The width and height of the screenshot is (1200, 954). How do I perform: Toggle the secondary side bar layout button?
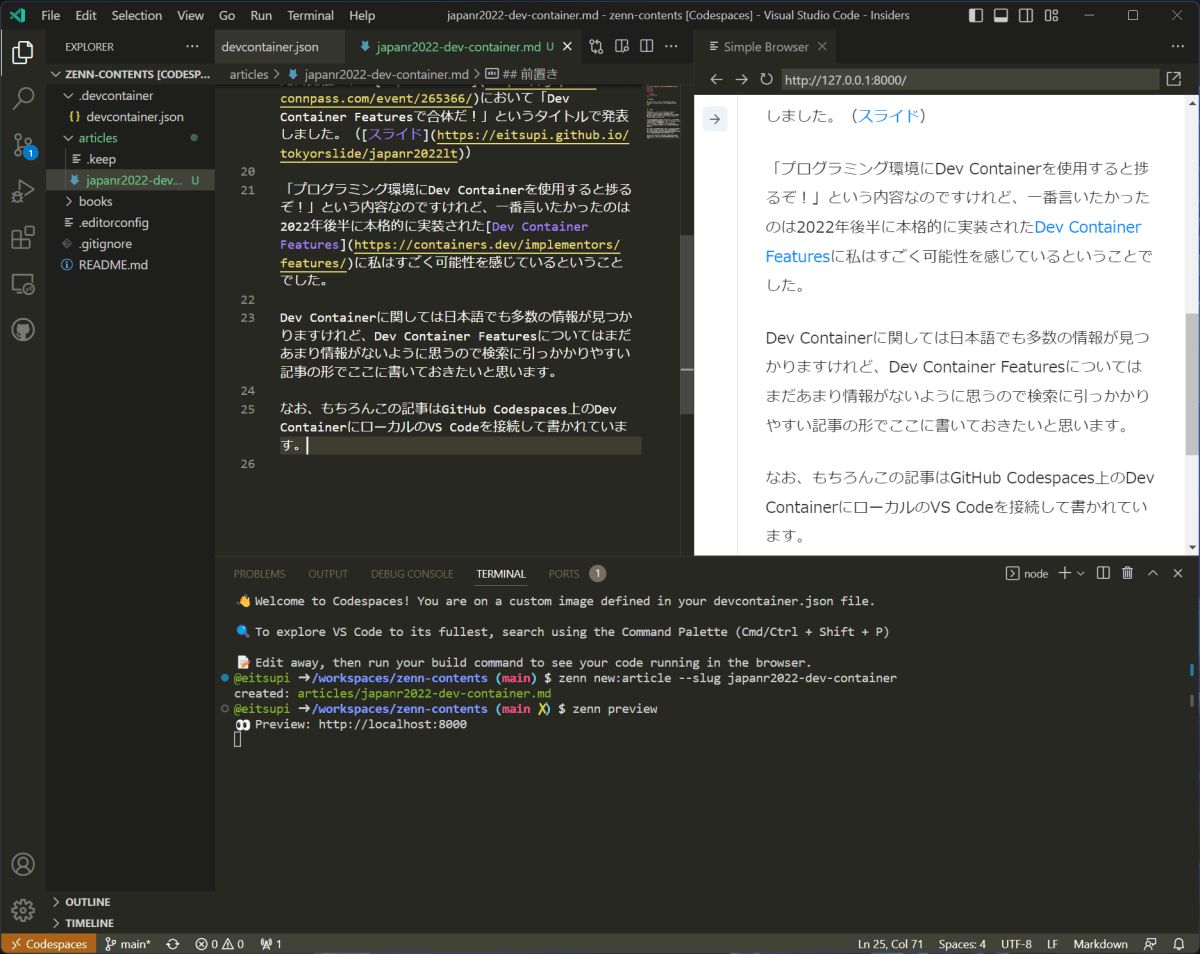[1026, 15]
